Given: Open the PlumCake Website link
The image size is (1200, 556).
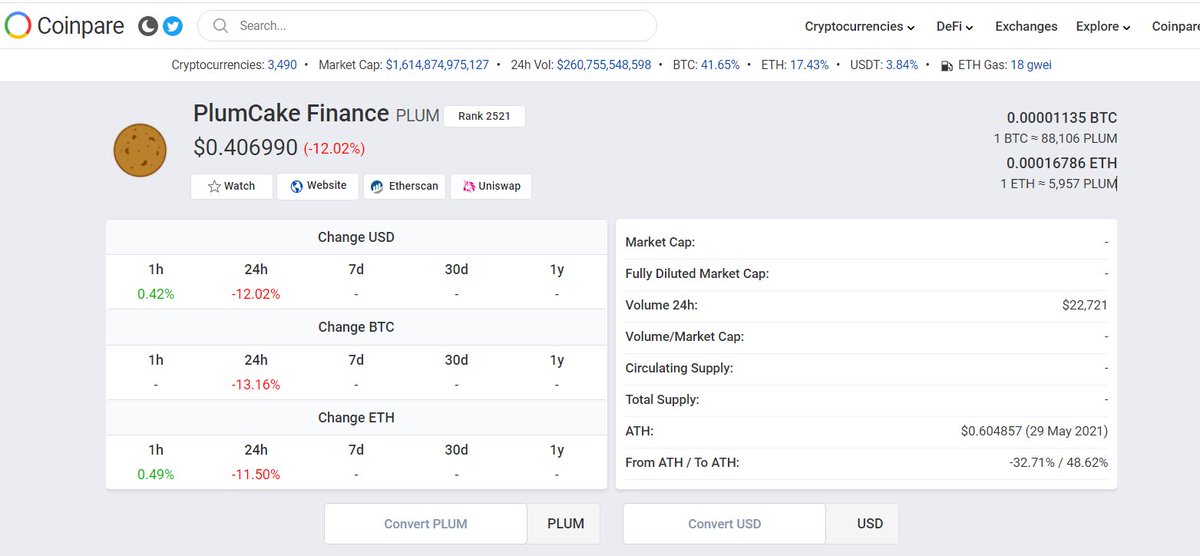Looking at the screenshot, I should 317,186.
